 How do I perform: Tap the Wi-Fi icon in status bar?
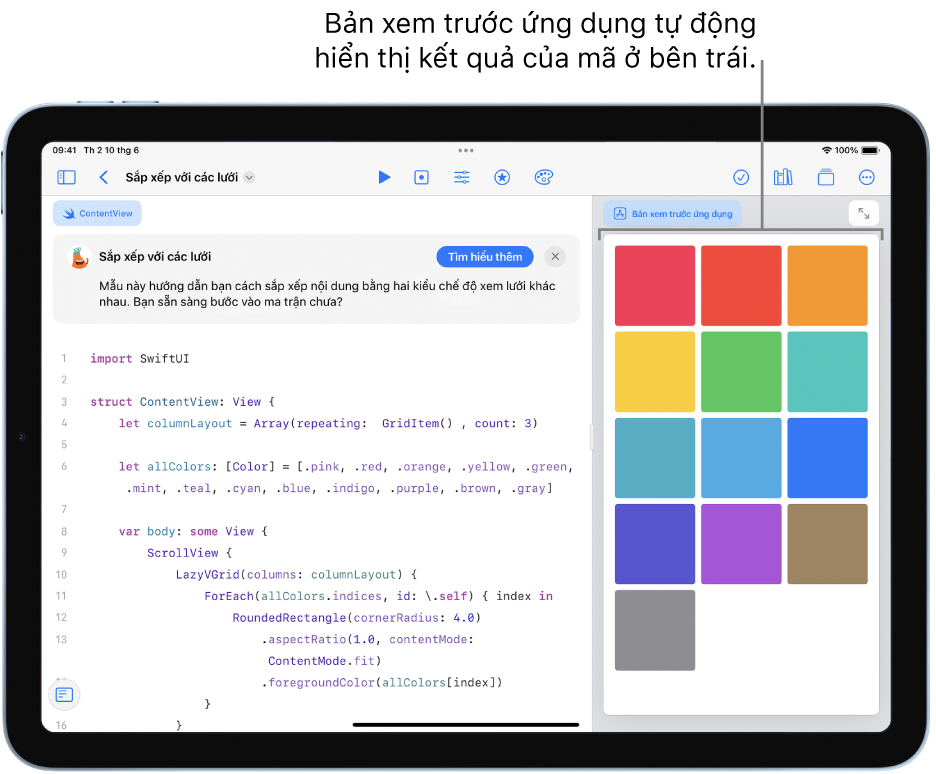(x=827, y=150)
